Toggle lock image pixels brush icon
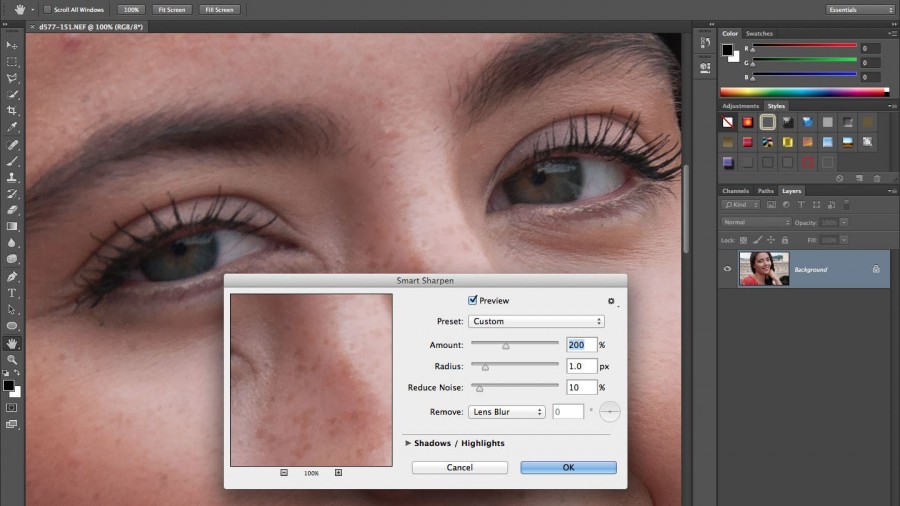The height and width of the screenshot is (506, 900). [757, 240]
